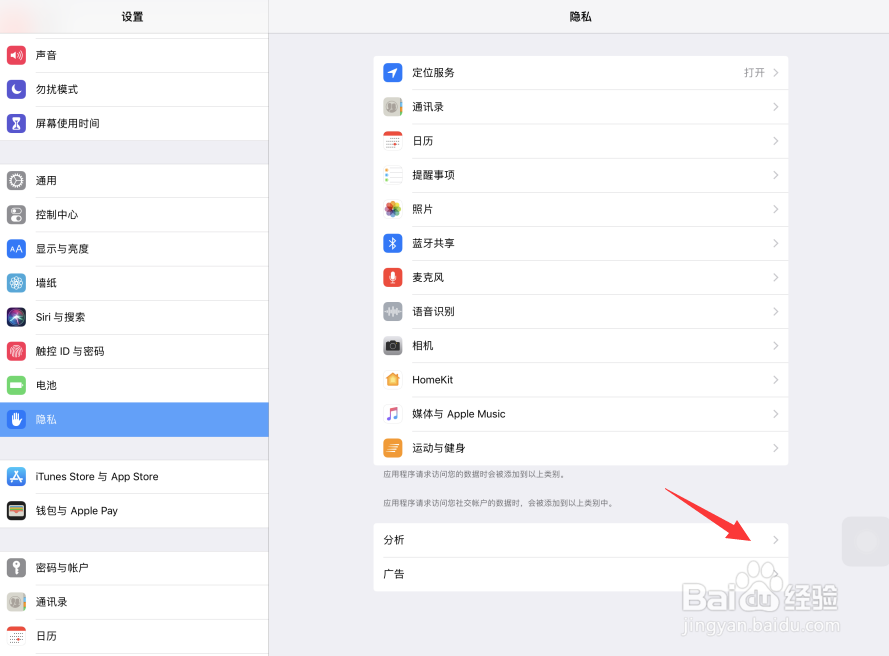This screenshot has height=656, width=889.
Task: Open iTunes Store 与 App Store settings
Action: pos(134,476)
